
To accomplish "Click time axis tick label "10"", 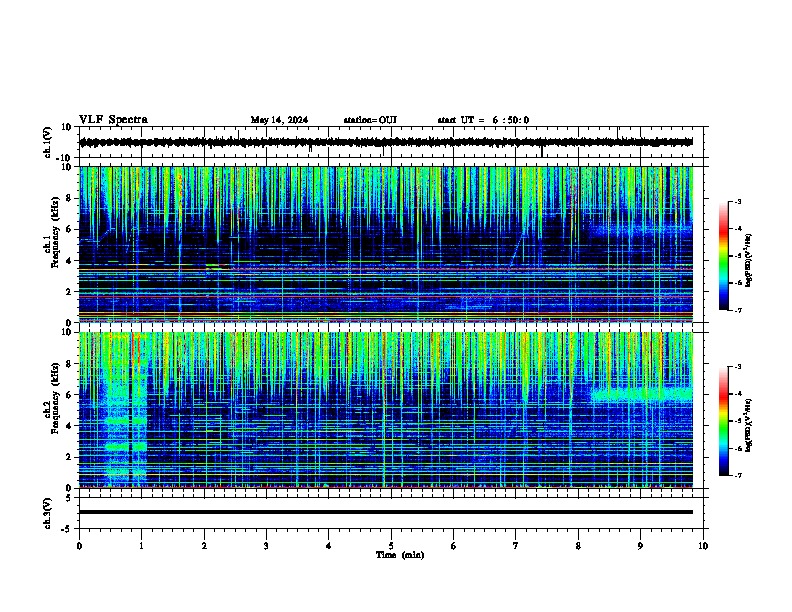I will 703,546.
